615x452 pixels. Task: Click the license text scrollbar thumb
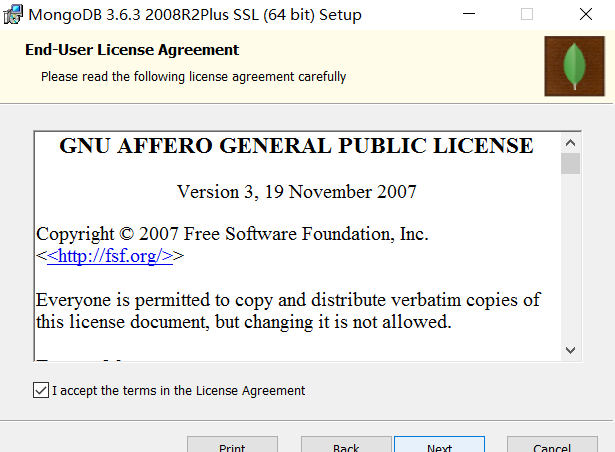click(x=570, y=163)
